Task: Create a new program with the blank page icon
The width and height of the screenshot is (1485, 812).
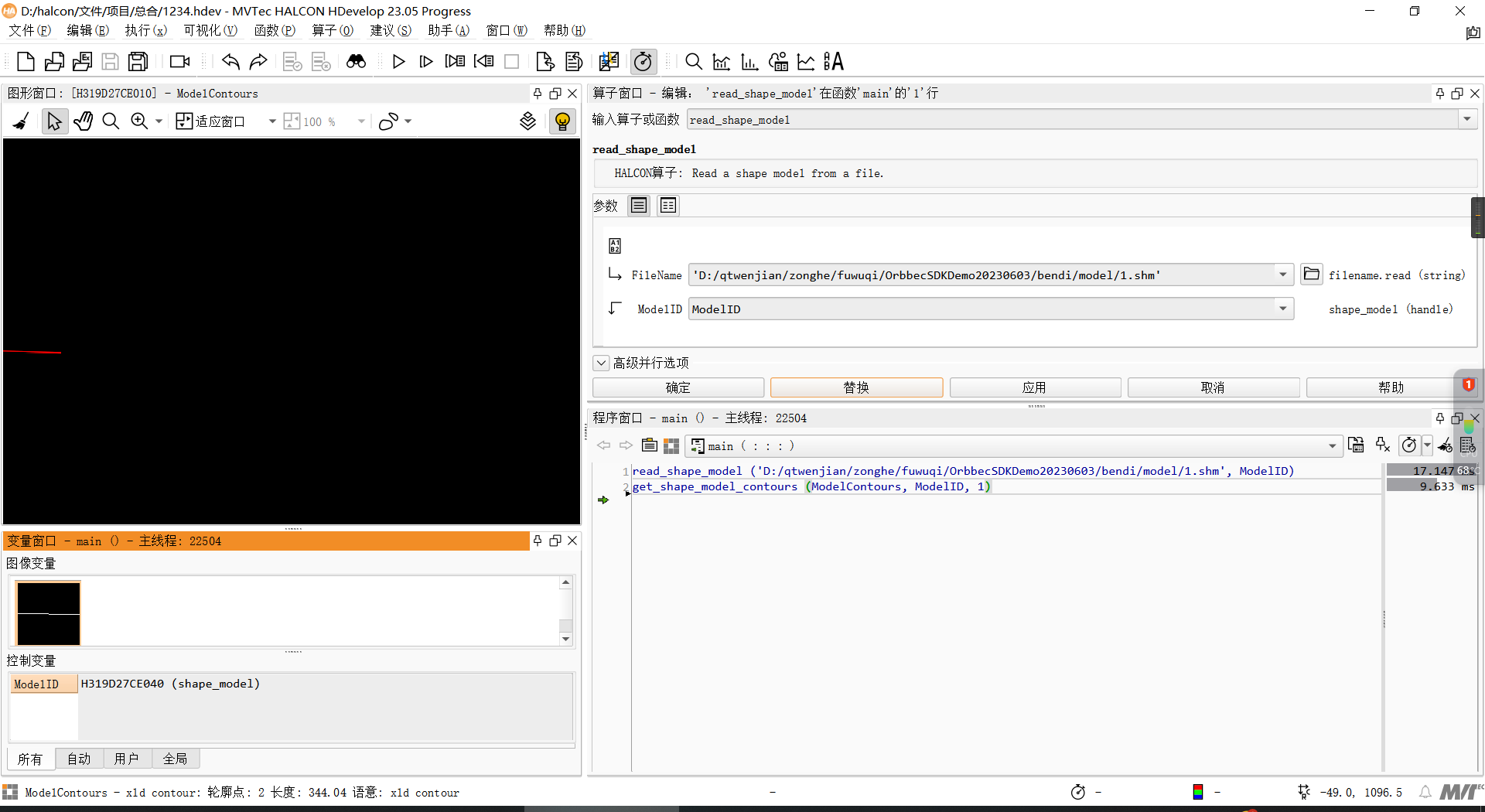Action: point(26,62)
